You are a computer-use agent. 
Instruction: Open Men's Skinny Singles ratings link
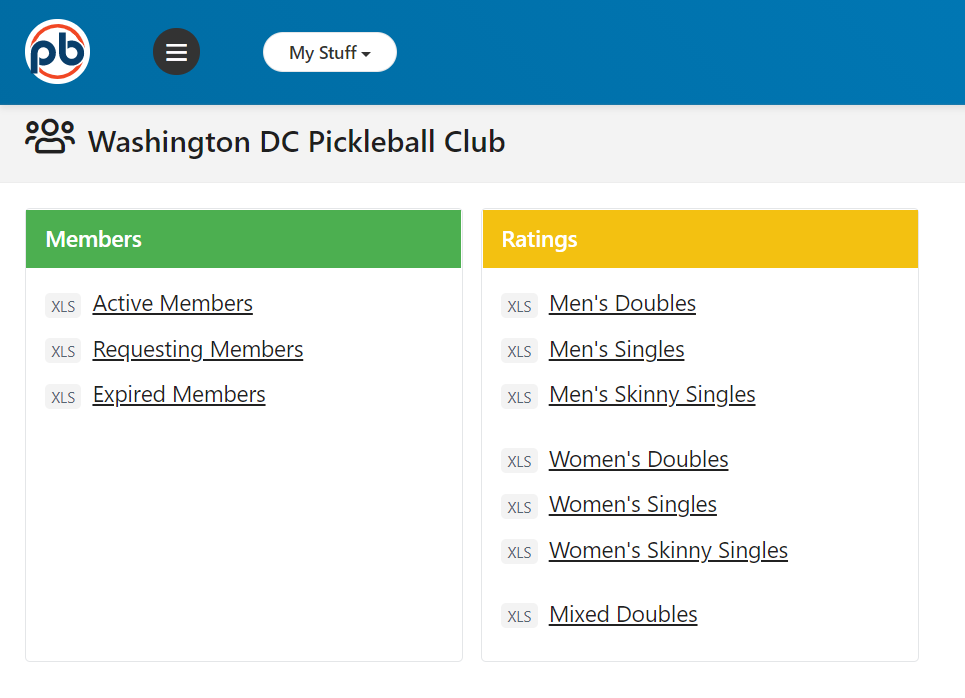click(x=652, y=395)
